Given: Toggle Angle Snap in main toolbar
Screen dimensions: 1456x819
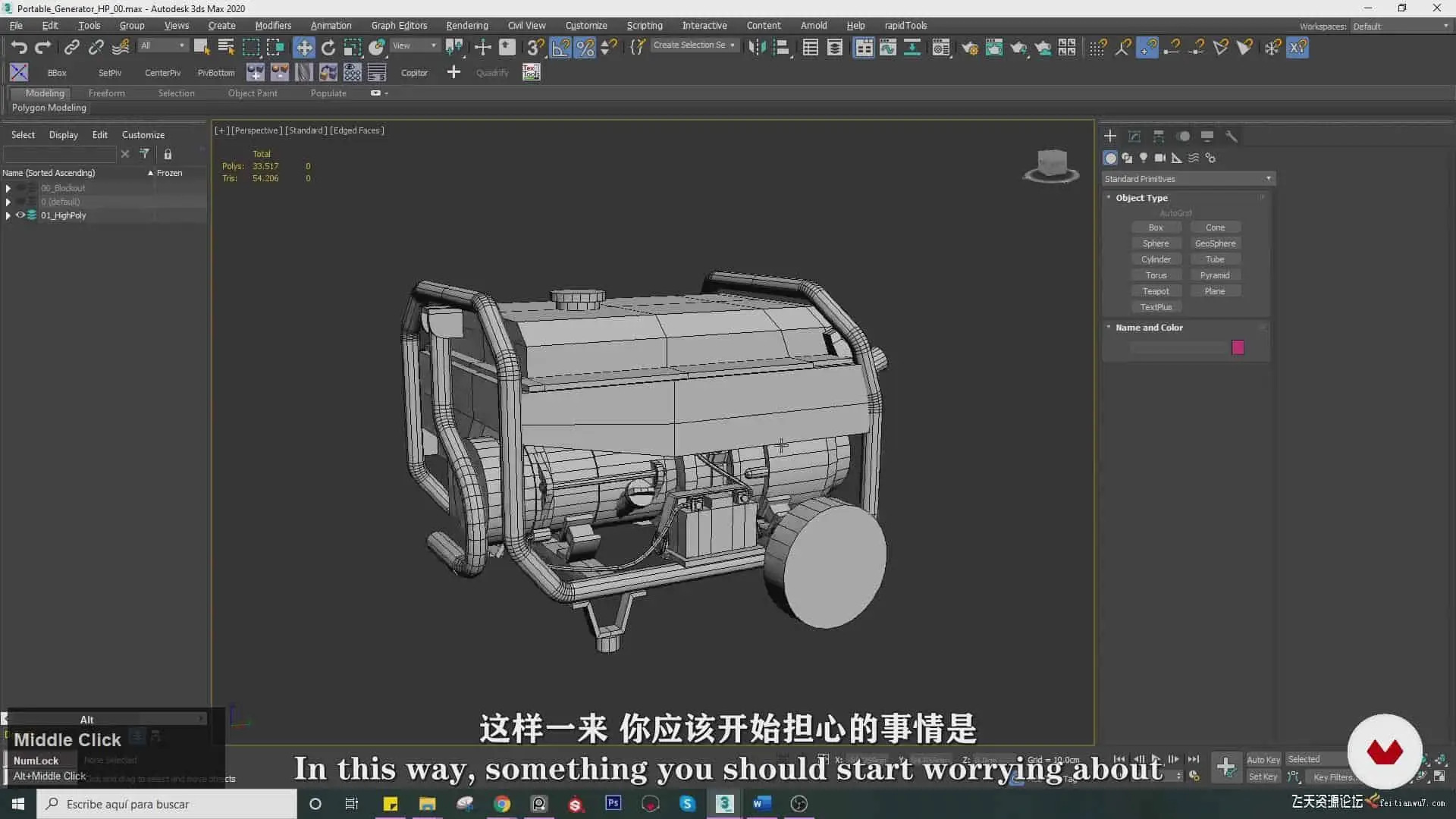Looking at the screenshot, I should [560, 48].
